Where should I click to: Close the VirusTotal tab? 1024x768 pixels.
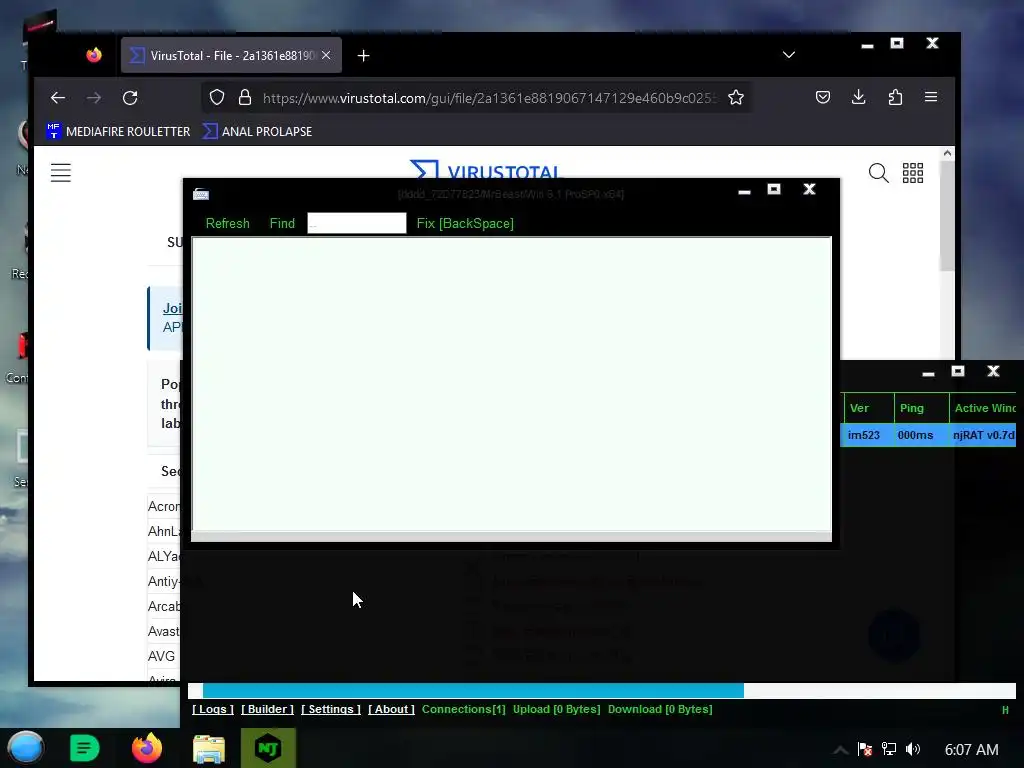point(326,56)
